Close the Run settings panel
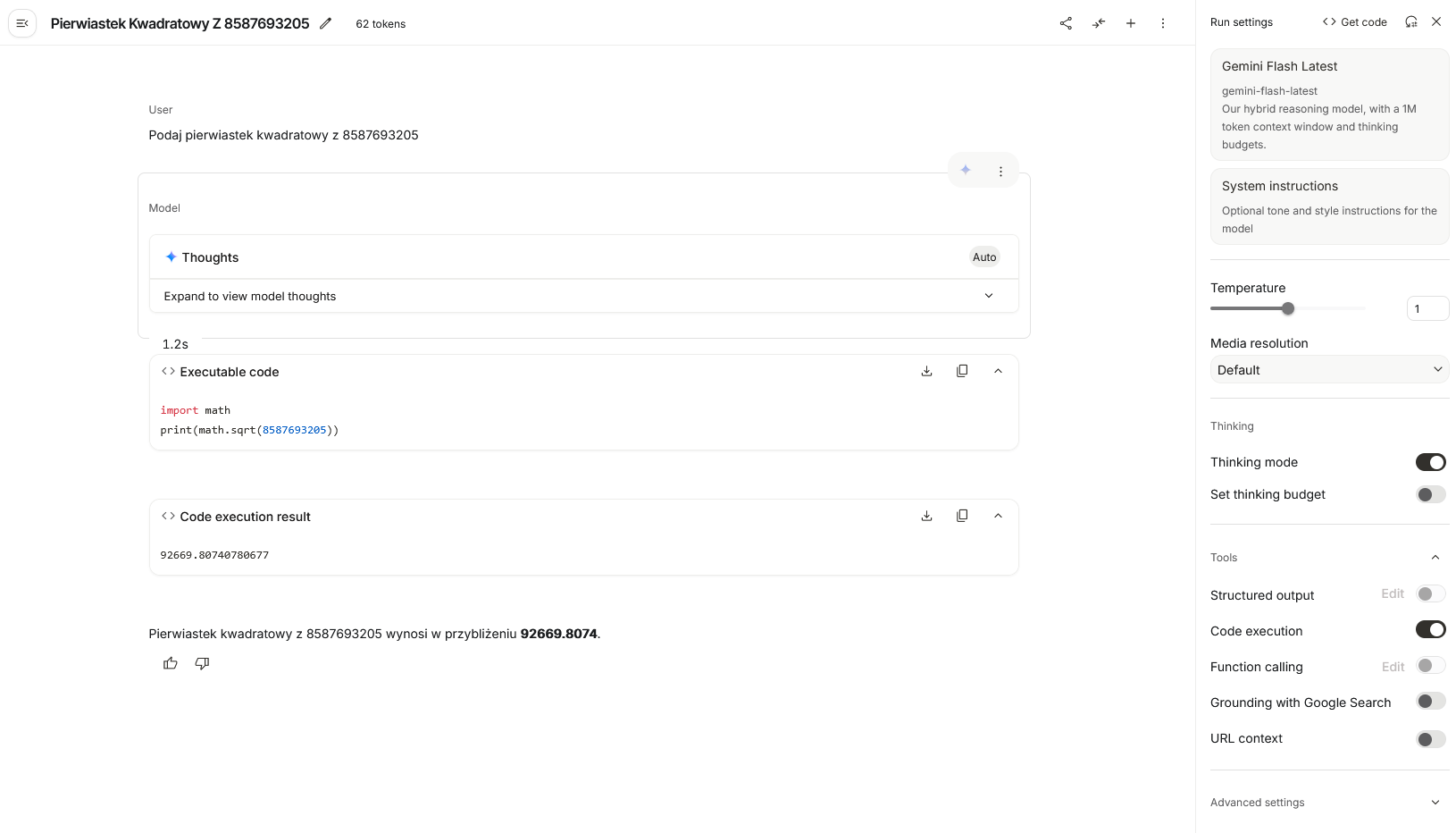The image size is (1456, 833). 1436,21
